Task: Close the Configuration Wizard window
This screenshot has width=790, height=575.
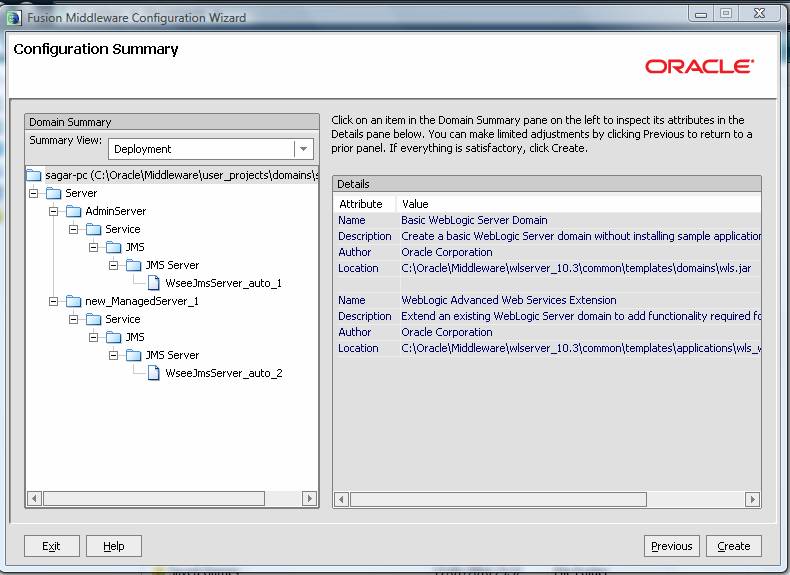Action: click(759, 14)
